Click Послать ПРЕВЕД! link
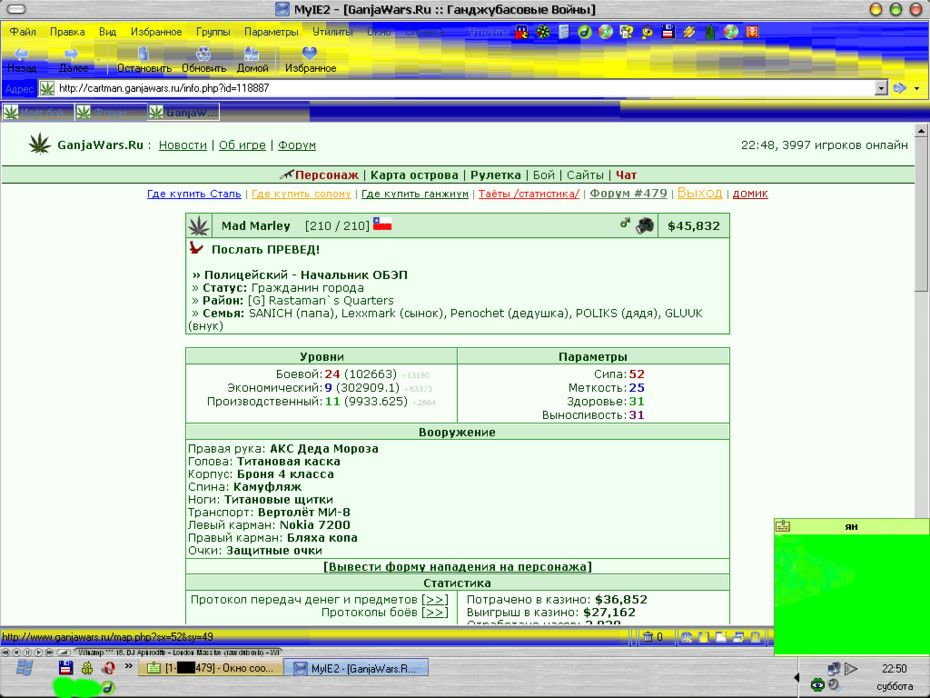The width and height of the screenshot is (930, 698). coord(265,250)
